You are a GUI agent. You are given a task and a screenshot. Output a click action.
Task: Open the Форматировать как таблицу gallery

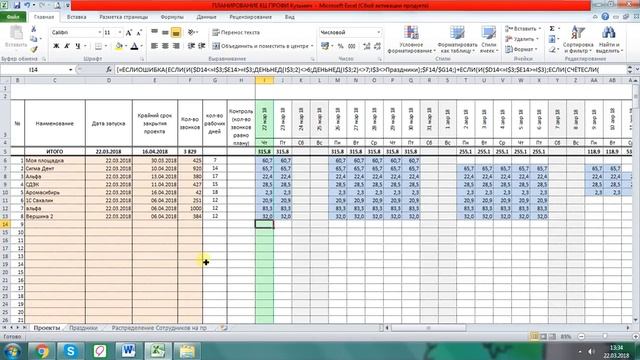click(x=457, y=40)
